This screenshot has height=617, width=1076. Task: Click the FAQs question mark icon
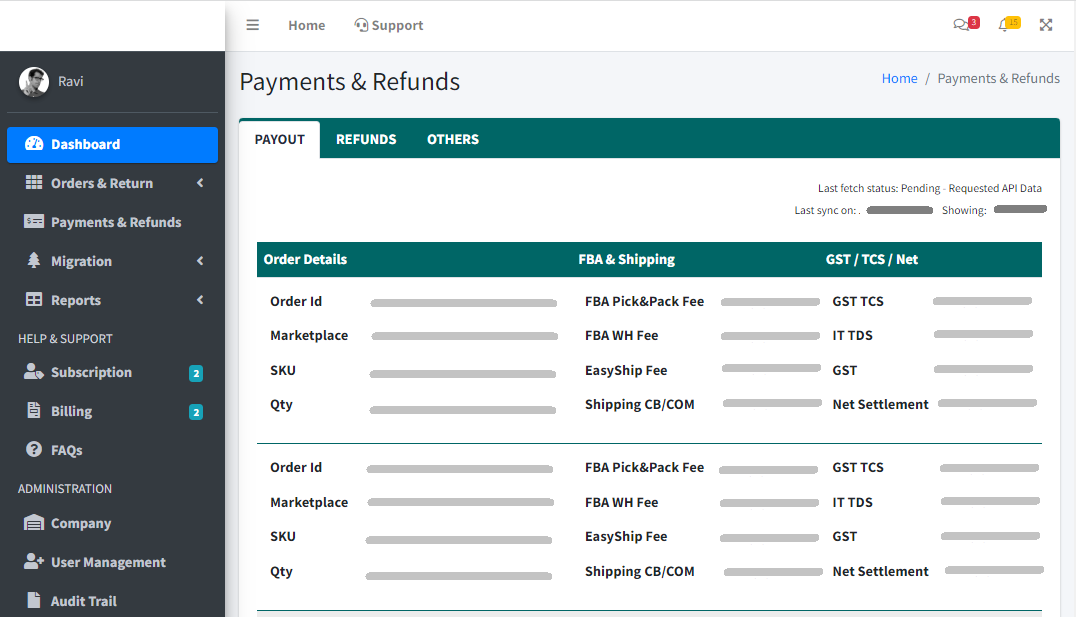coord(34,450)
